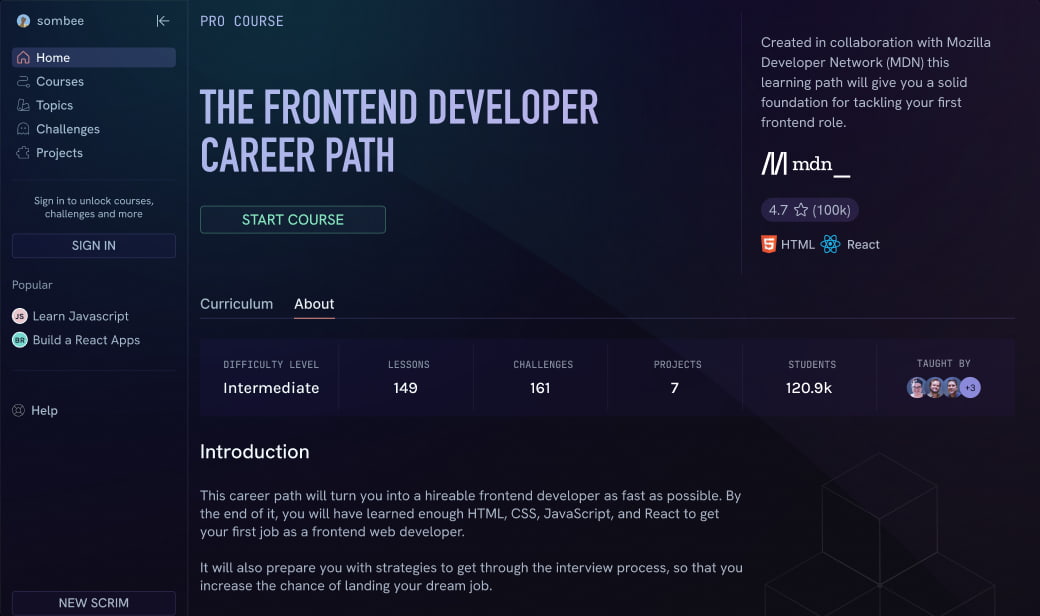Screen dimensions: 1040x616
Task: Click the Home house icon
Action: tap(23, 58)
